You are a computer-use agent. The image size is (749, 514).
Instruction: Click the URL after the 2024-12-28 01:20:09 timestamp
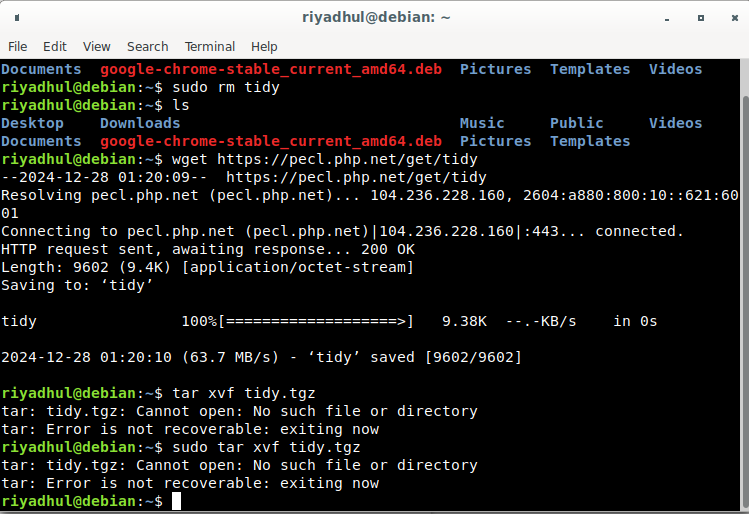point(356,177)
